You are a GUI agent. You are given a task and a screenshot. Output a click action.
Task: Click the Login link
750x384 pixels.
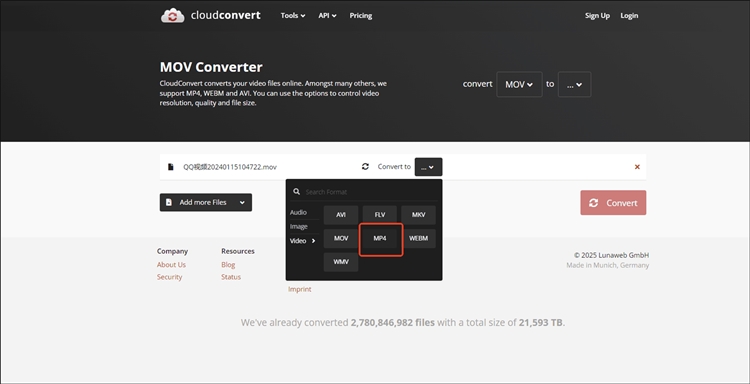click(629, 16)
